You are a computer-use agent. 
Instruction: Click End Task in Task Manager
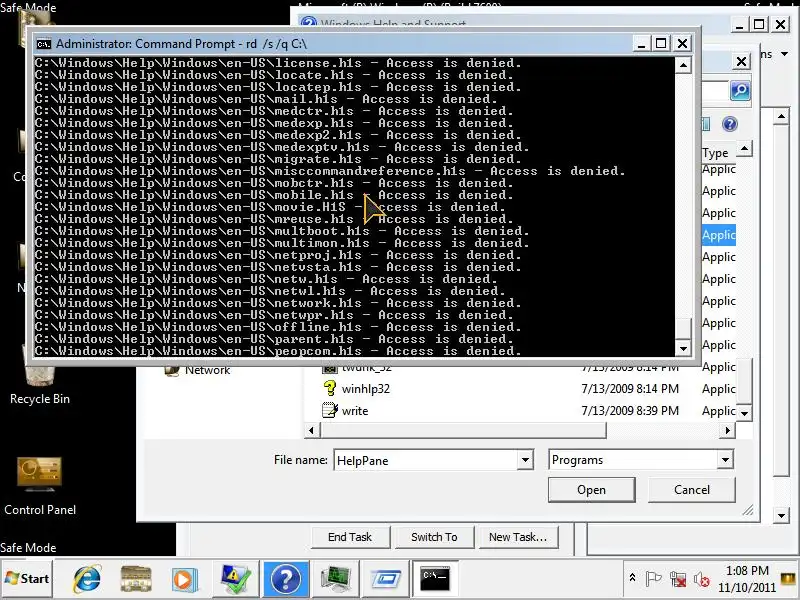coord(350,537)
